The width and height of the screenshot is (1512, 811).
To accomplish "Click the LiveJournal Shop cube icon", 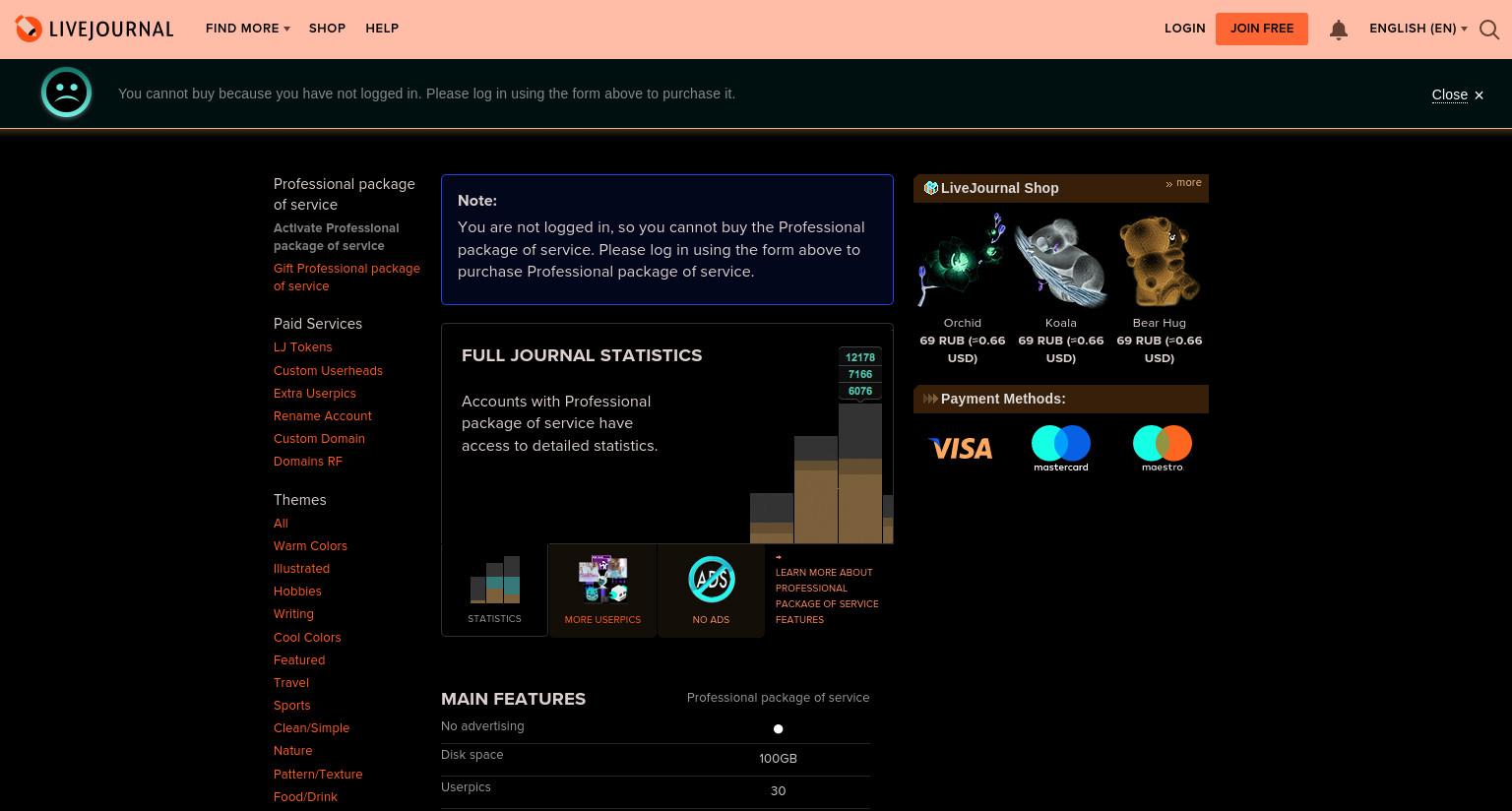I will tap(930, 188).
